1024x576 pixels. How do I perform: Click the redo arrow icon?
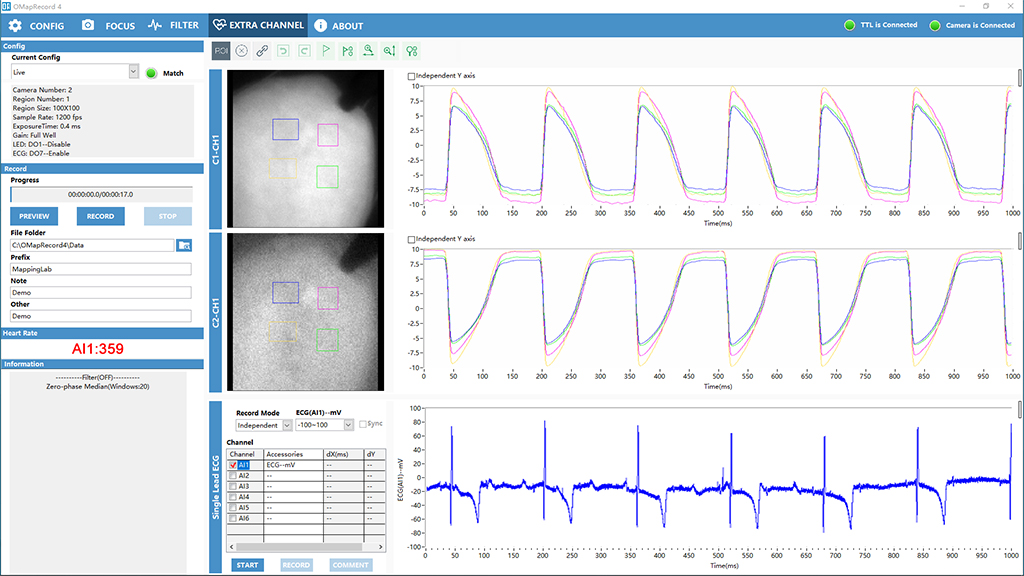304,51
